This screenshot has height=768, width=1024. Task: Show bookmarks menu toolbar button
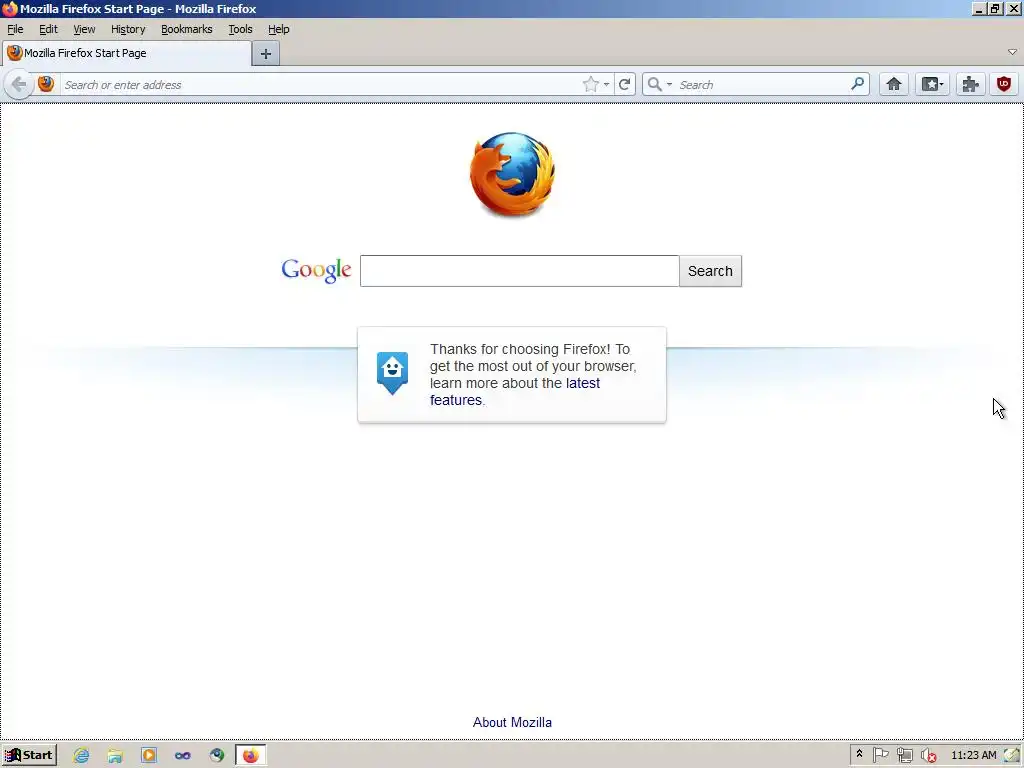pos(932,84)
